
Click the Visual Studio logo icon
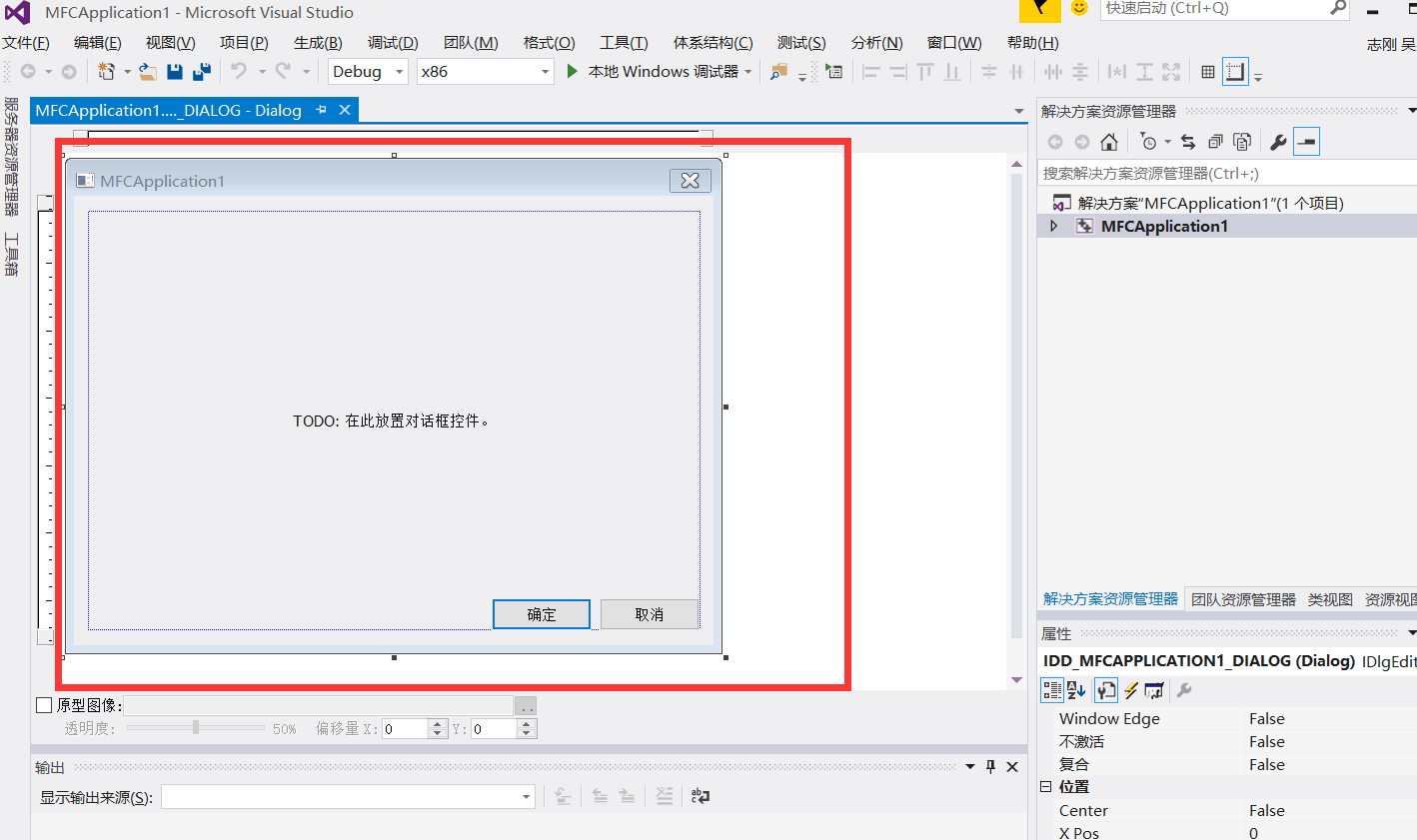tap(18, 13)
